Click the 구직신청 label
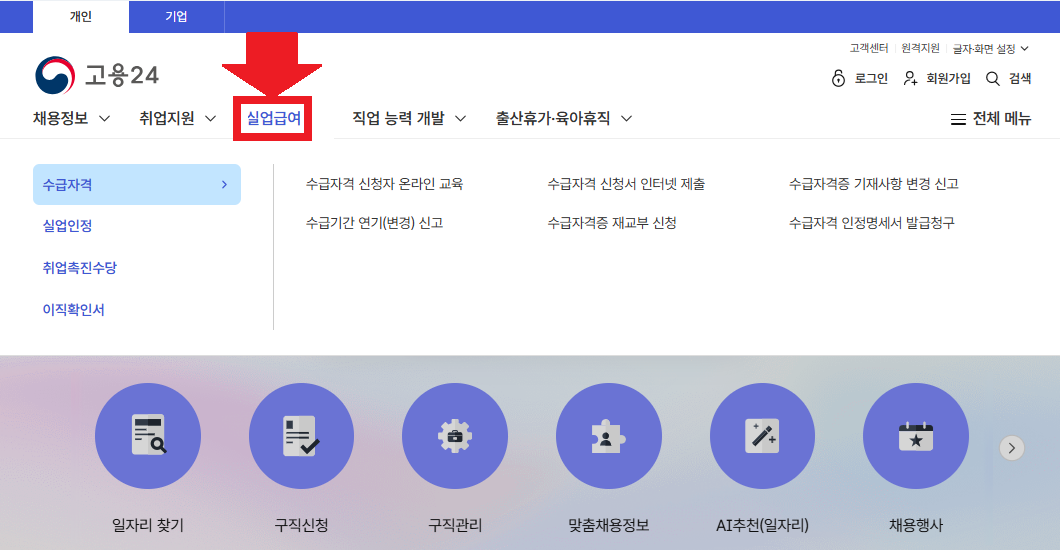This screenshot has height=550, width=1060. [302, 525]
